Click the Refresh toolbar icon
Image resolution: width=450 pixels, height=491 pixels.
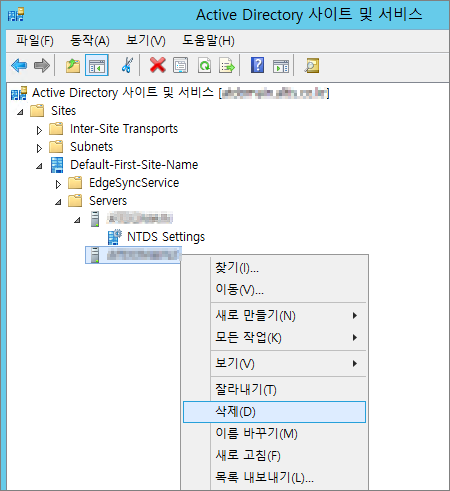tap(204, 65)
